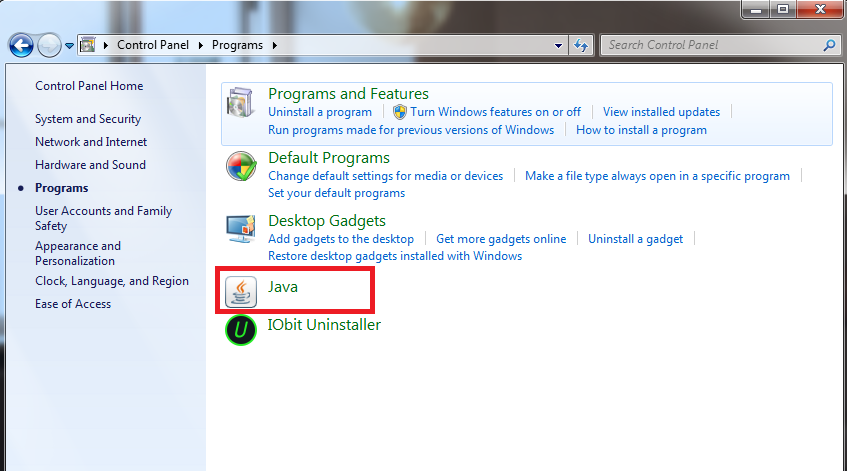Maximize the Control Panel window
This screenshot has width=847, height=471.
(783, 10)
